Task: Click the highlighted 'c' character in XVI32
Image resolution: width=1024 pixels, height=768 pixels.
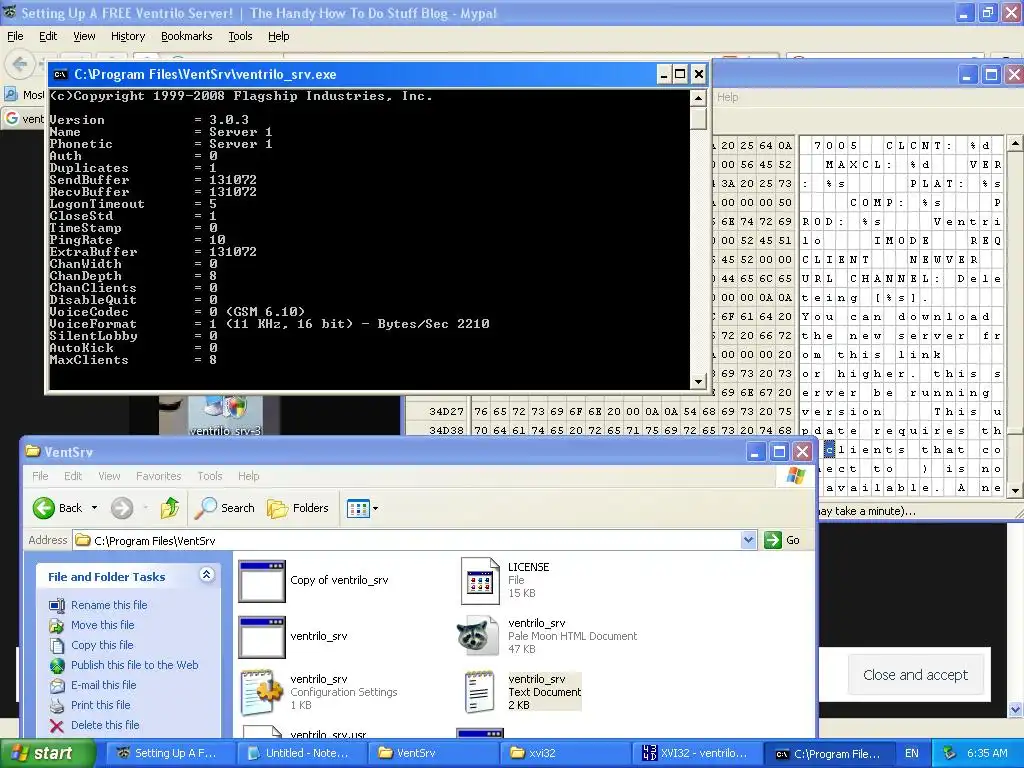Action: click(x=829, y=449)
